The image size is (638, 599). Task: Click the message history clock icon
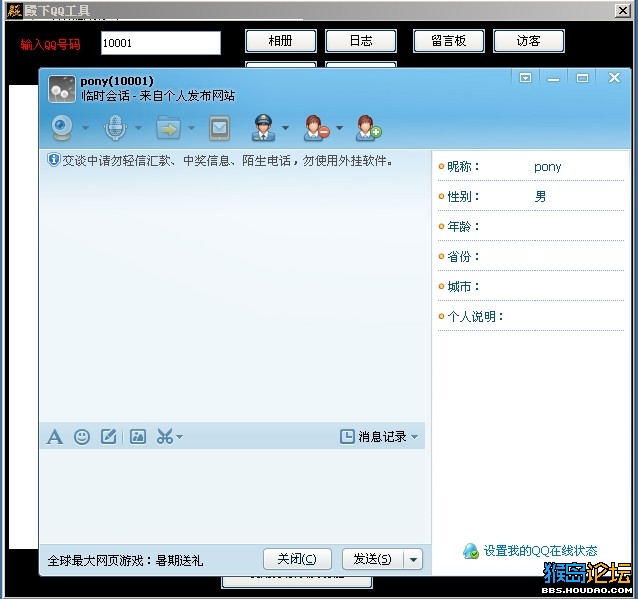(x=347, y=437)
